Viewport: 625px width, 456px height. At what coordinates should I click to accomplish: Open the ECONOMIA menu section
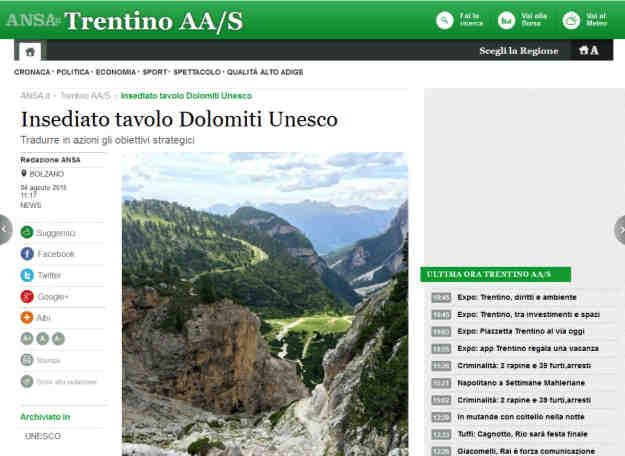click(116, 72)
